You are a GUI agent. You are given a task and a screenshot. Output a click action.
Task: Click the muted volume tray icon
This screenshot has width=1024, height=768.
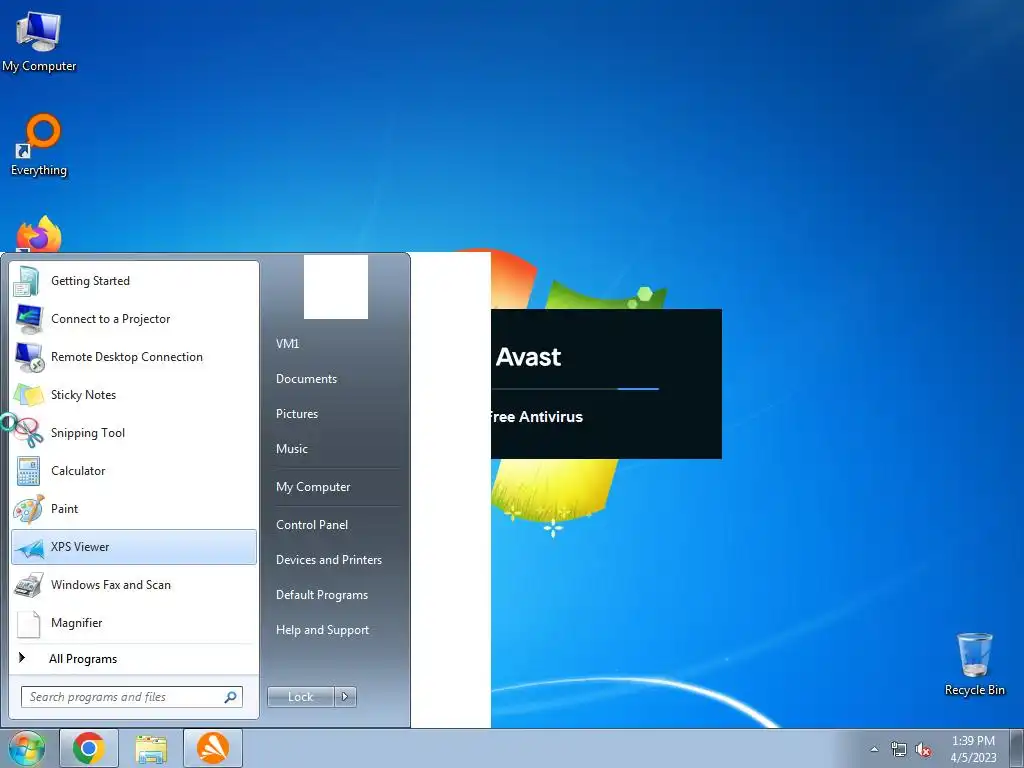[x=923, y=750]
